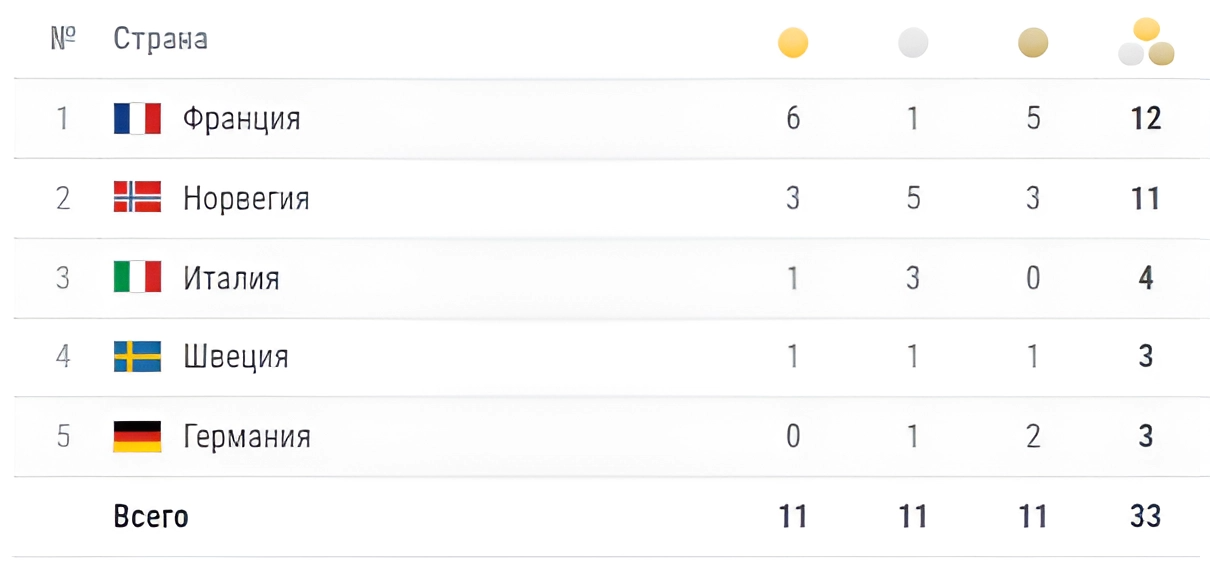
Task: Click the total medals stacked icon
Action: (1146, 43)
